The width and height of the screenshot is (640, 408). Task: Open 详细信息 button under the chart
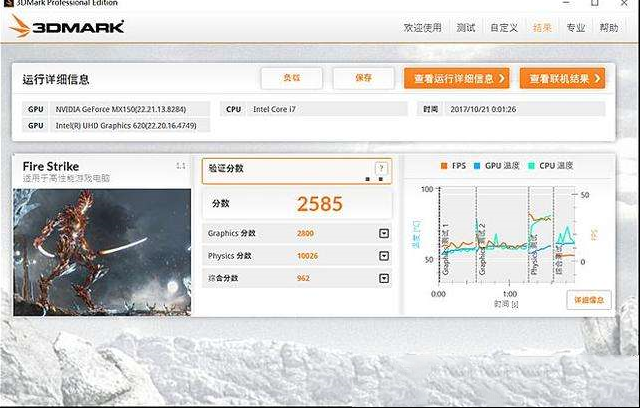click(x=589, y=300)
